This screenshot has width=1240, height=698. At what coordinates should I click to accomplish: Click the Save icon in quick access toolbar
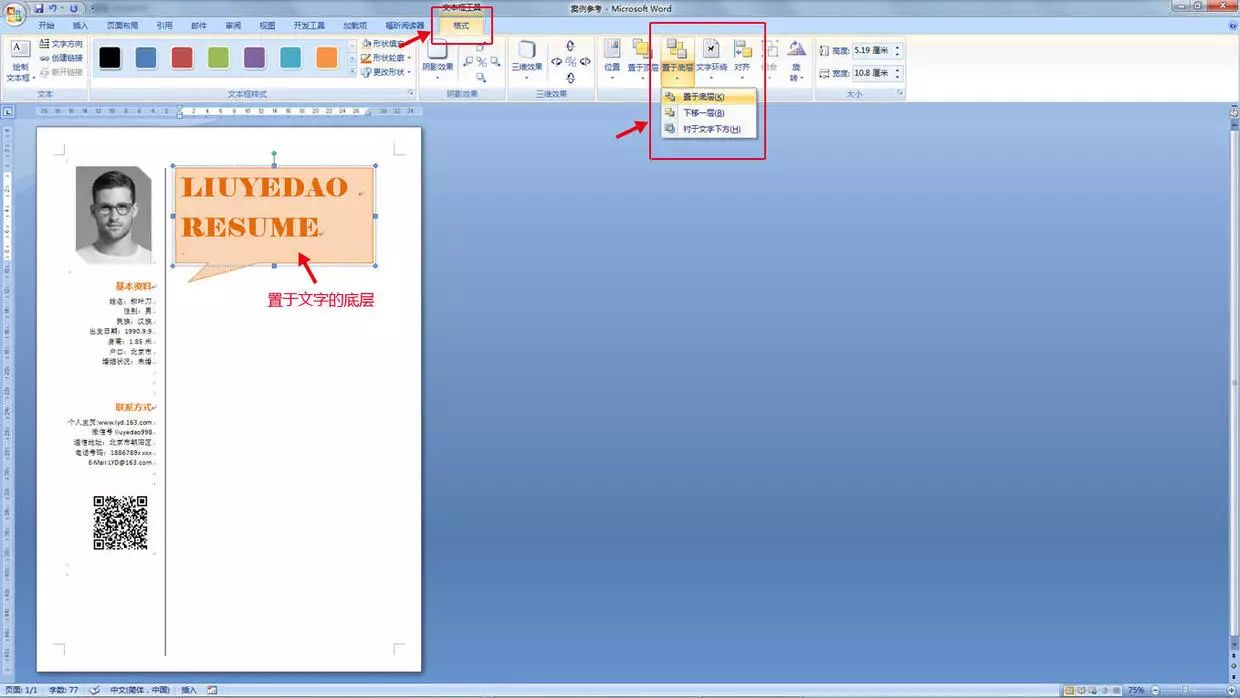tap(39, 8)
